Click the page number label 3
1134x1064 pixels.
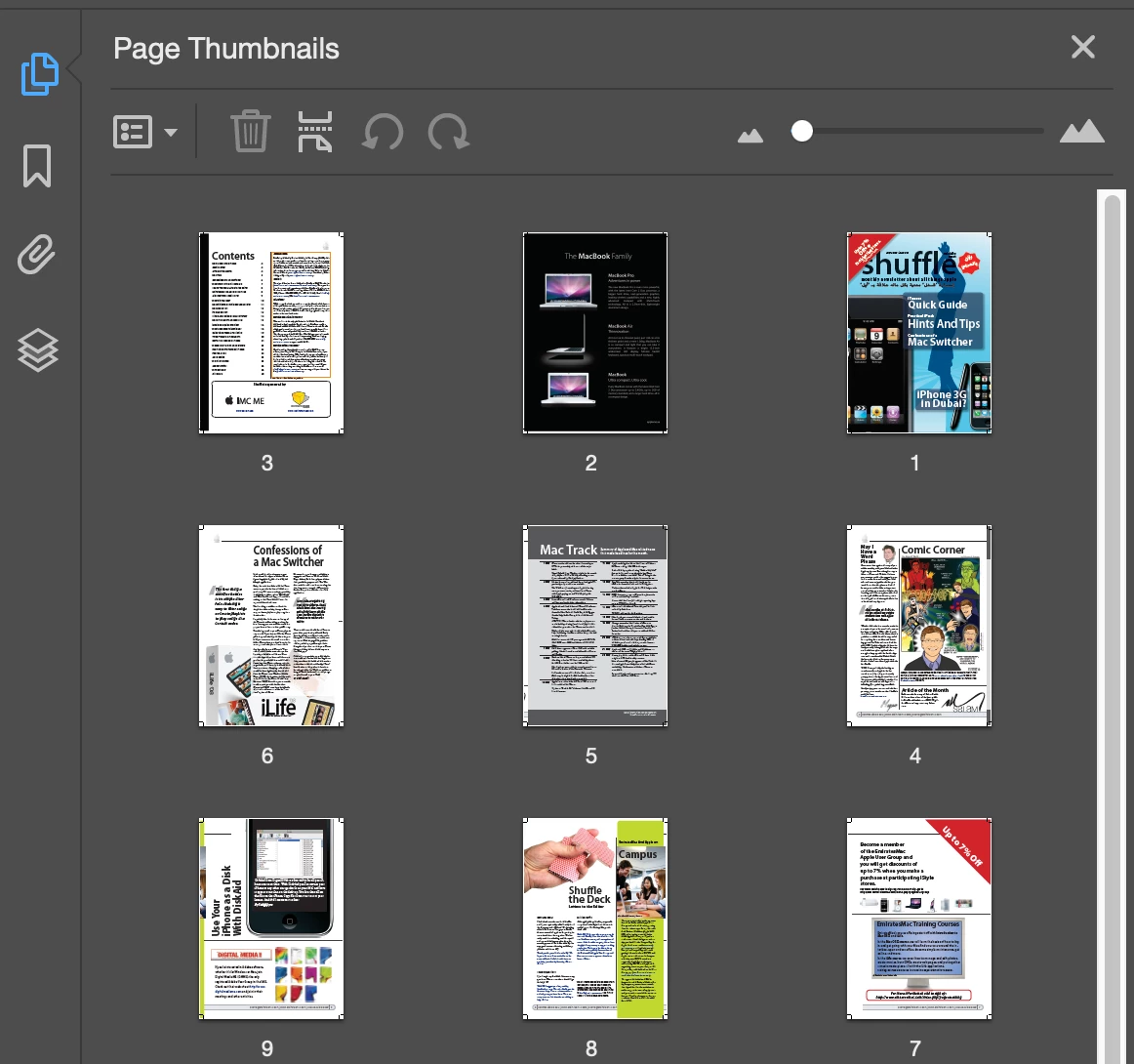point(266,463)
